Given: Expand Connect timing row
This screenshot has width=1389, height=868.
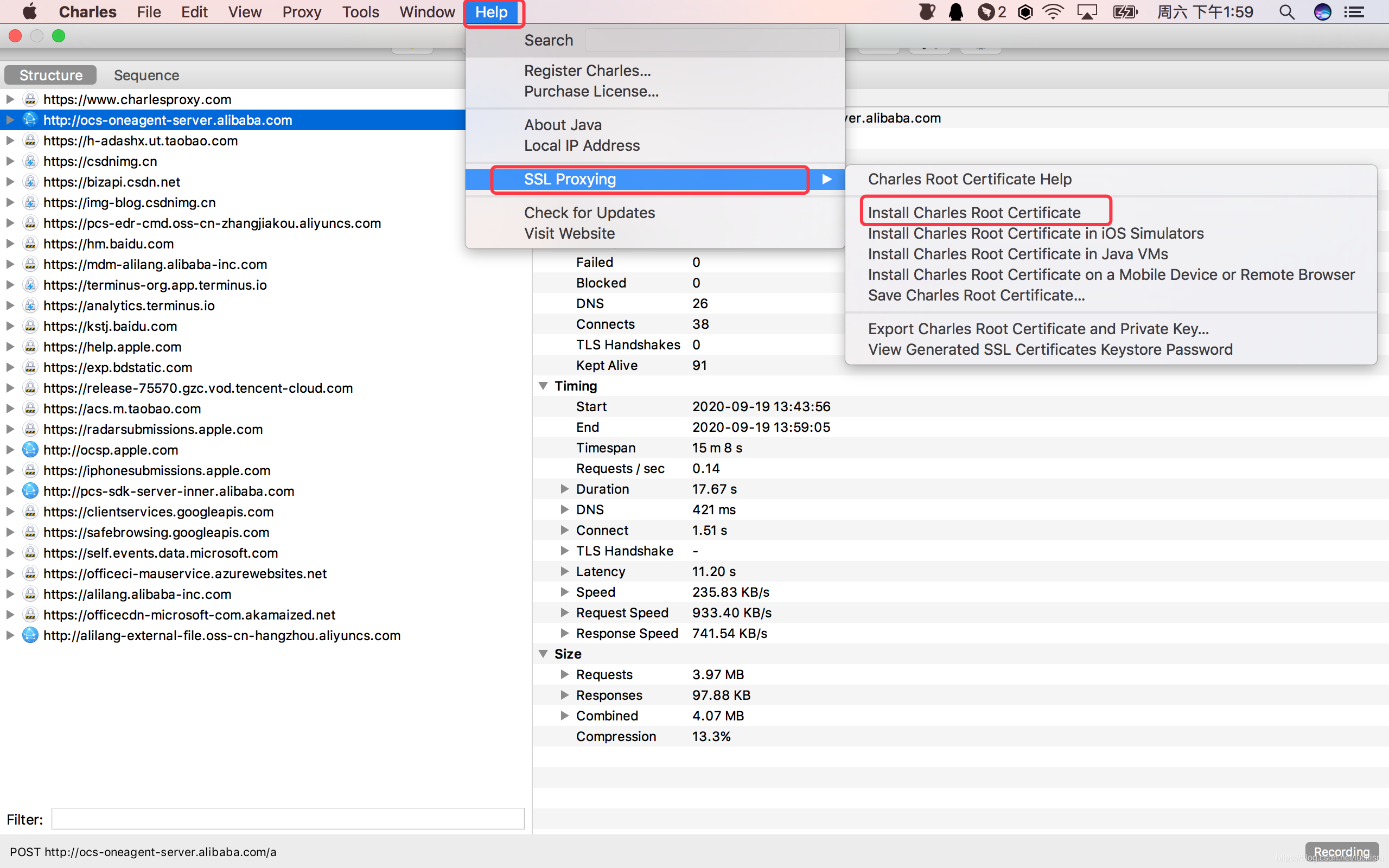Looking at the screenshot, I should tap(563, 530).
